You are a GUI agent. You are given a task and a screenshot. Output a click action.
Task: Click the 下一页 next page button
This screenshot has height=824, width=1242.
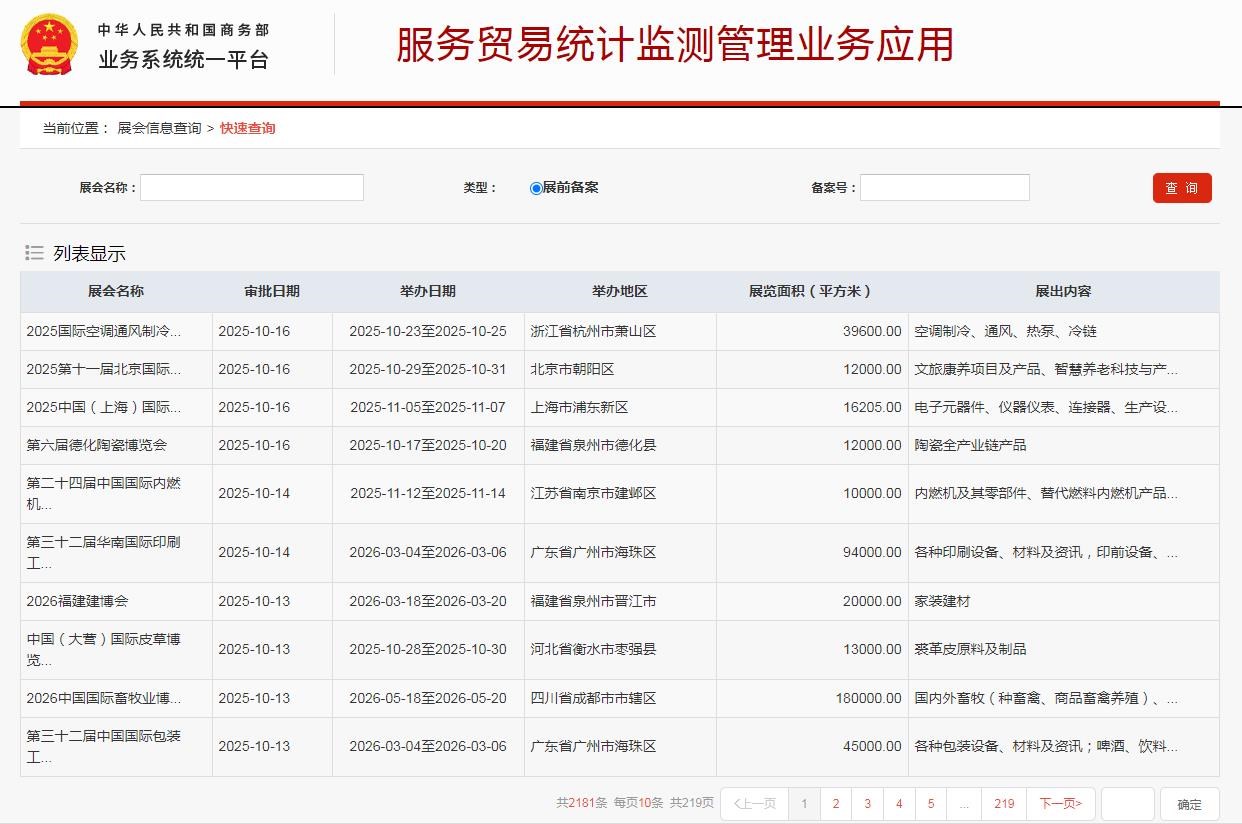[1061, 804]
